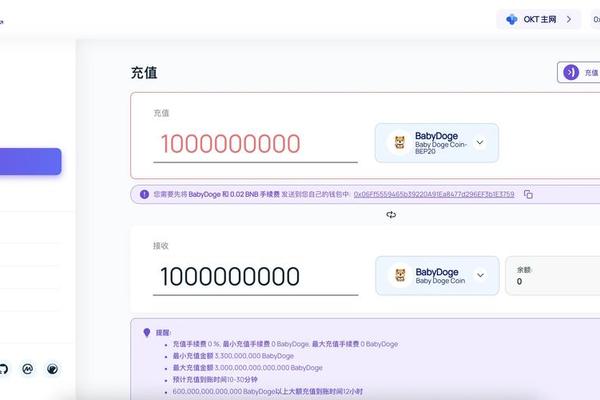This screenshot has width=600, height=400.
Task: Edit the 接收 amount field 1000000000
Action: [x=255, y=277]
